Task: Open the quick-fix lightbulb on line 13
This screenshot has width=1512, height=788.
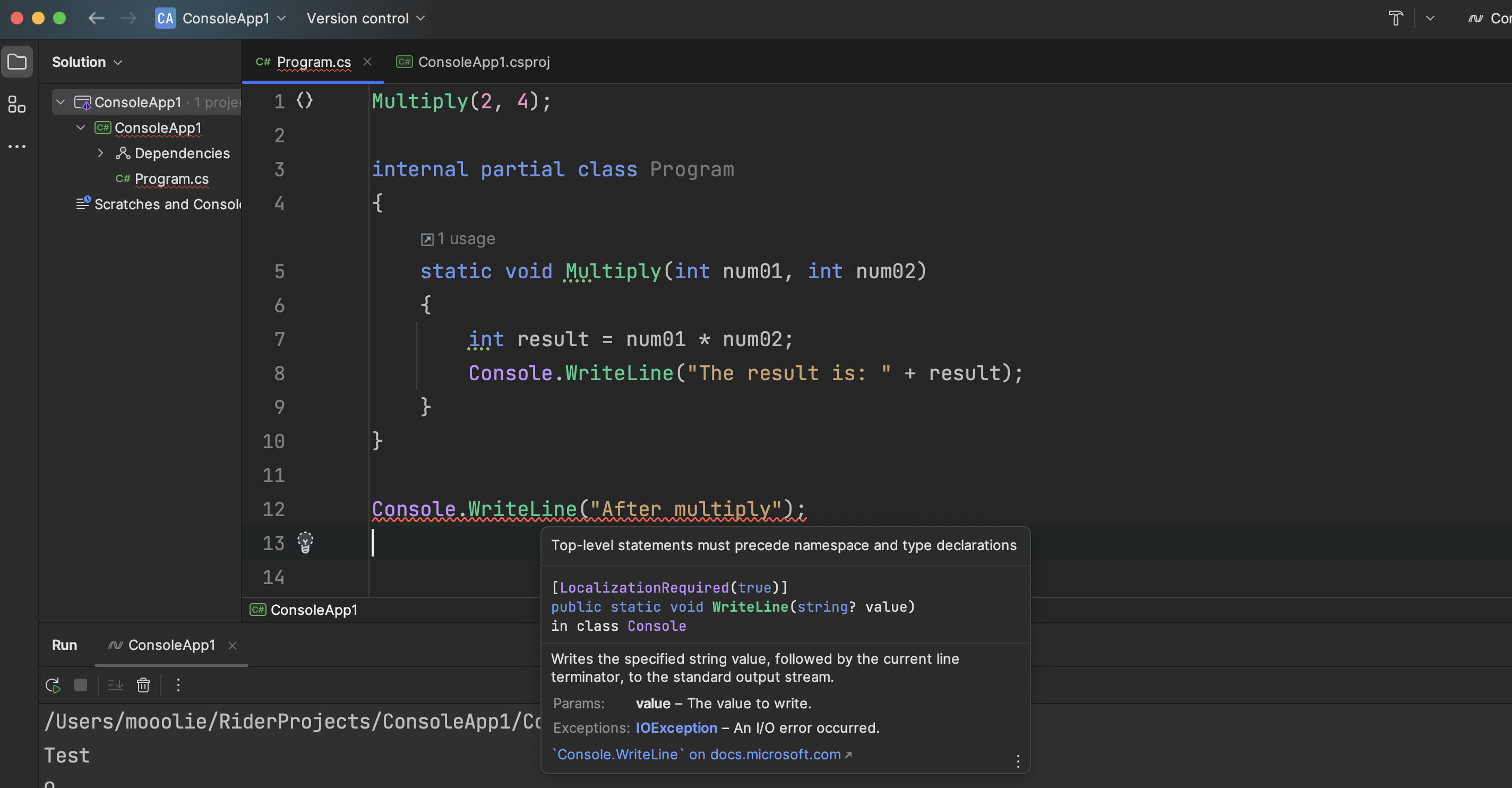Action: [306, 542]
